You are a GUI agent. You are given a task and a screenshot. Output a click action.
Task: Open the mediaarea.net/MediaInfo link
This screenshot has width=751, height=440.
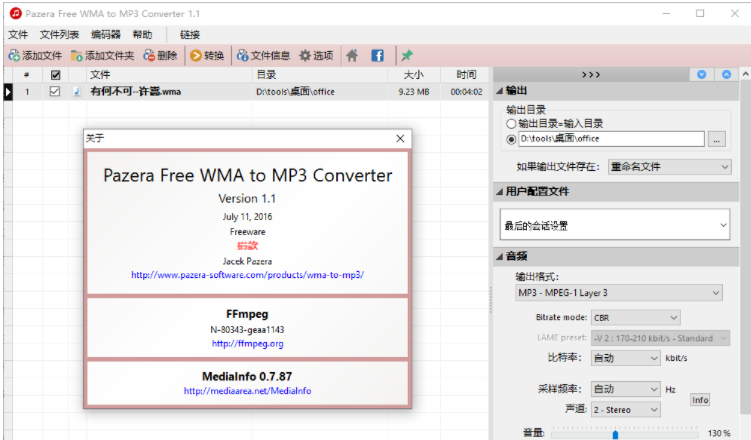248,391
